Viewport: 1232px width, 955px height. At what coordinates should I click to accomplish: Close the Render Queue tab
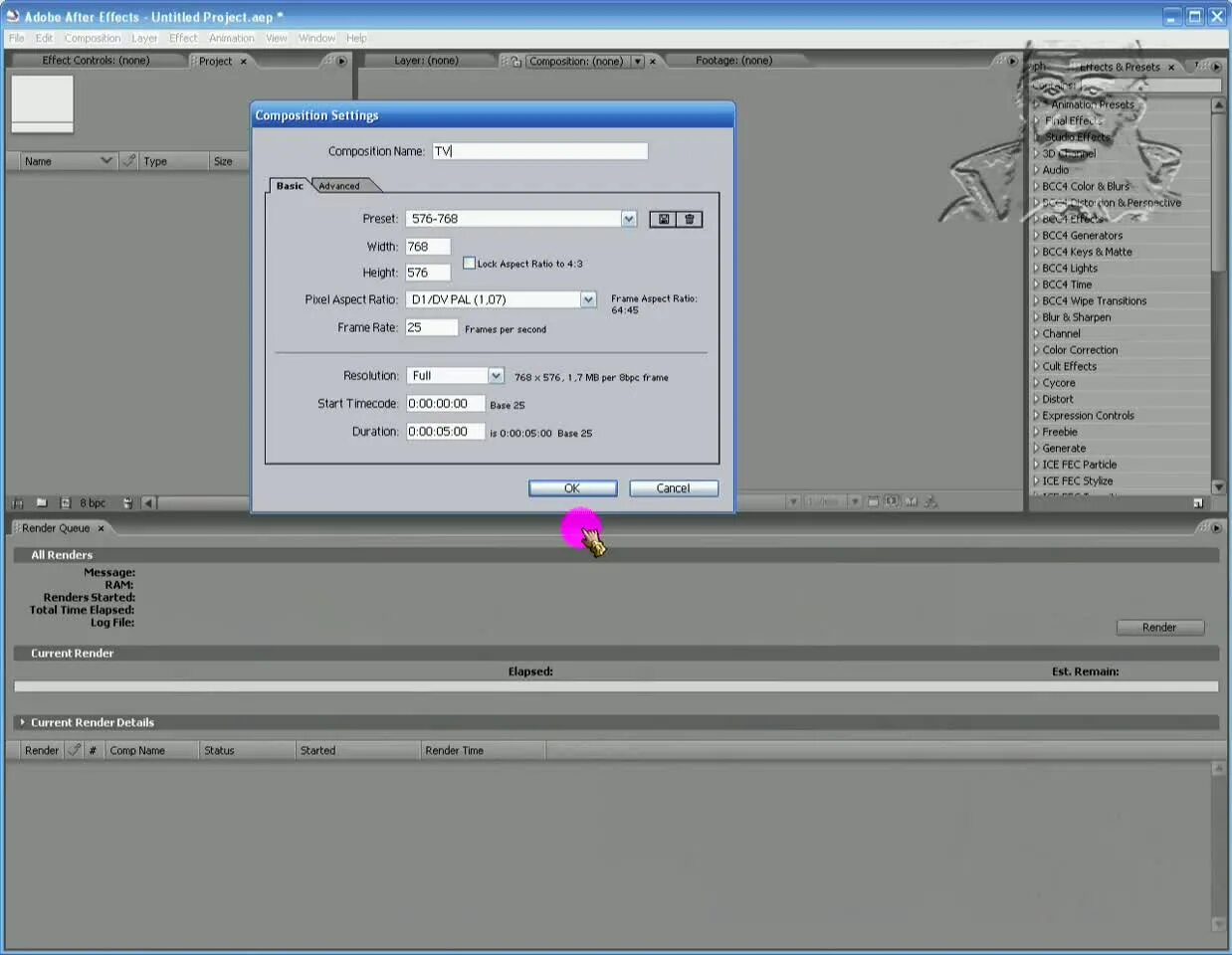click(101, 528)
